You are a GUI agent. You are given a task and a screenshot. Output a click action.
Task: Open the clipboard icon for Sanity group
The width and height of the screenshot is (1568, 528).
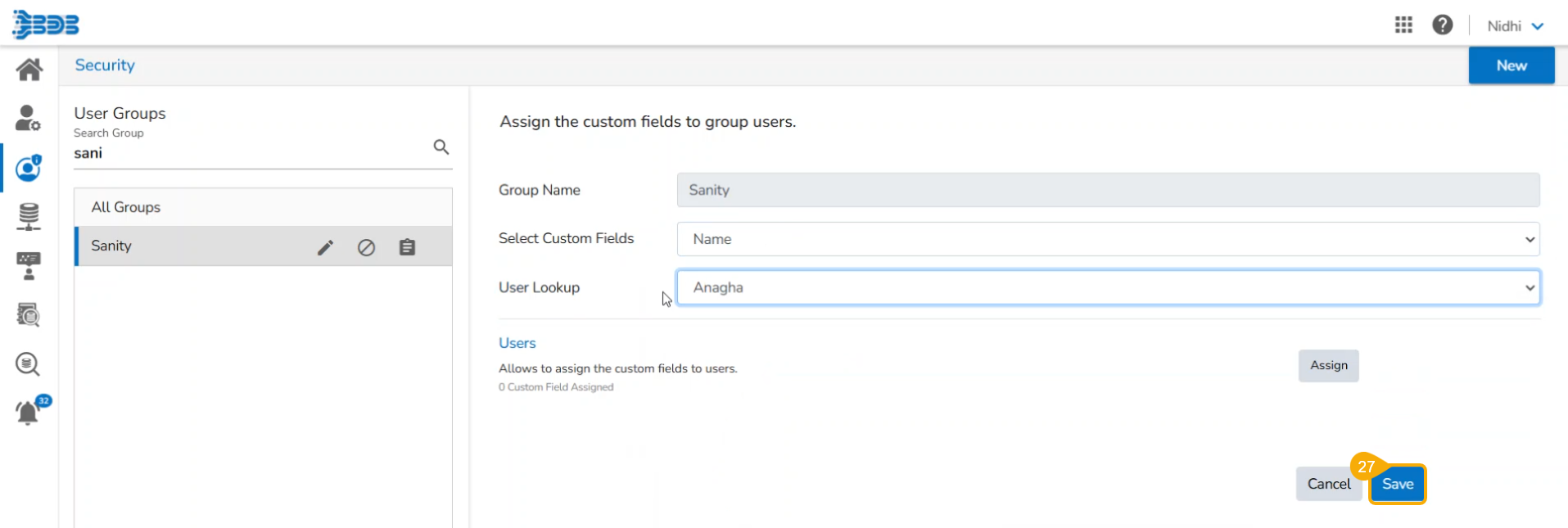point(407,247)
